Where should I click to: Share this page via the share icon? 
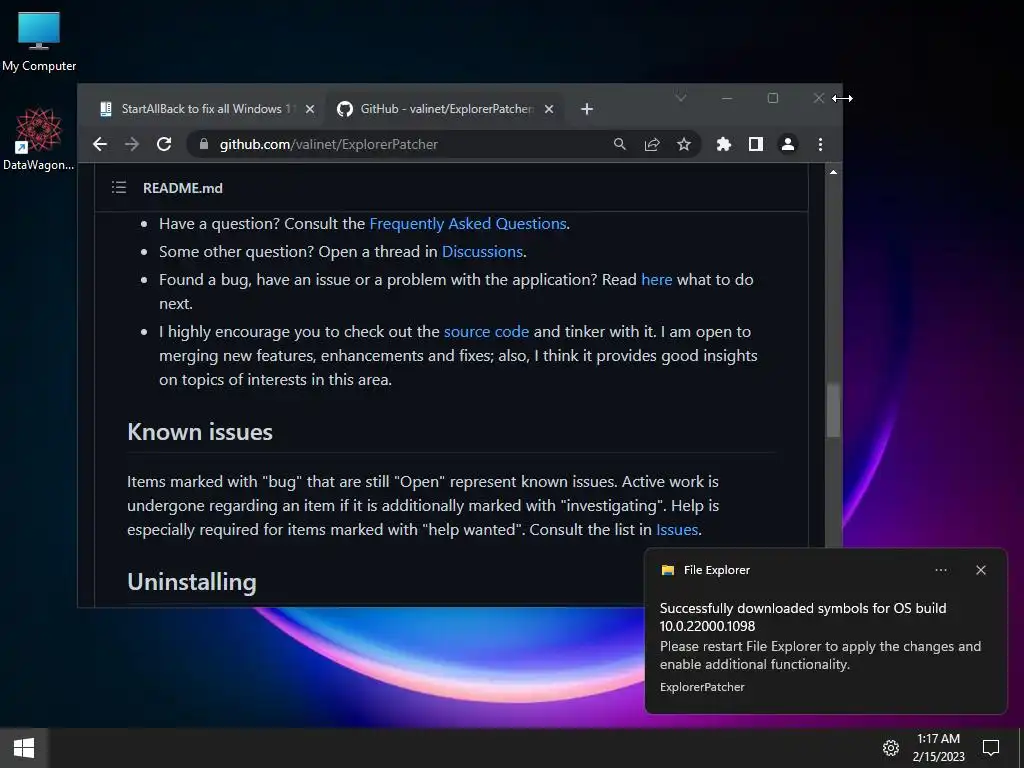pyautogui.click(x=652, y=144)
